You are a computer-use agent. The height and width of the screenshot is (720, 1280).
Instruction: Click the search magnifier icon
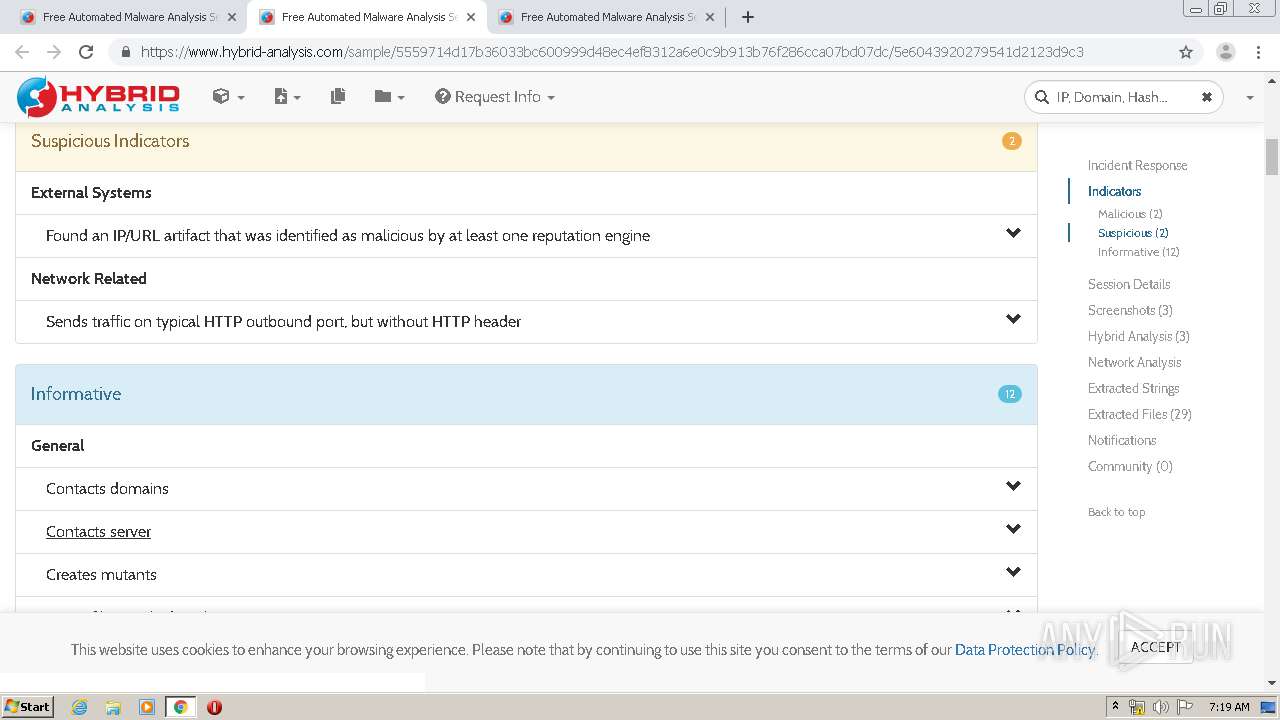[1042, 97]
